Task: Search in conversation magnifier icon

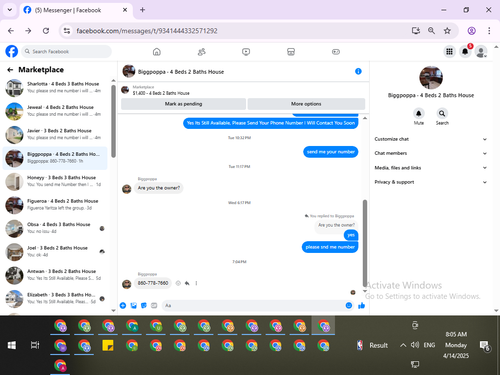Action: [442, 113]
